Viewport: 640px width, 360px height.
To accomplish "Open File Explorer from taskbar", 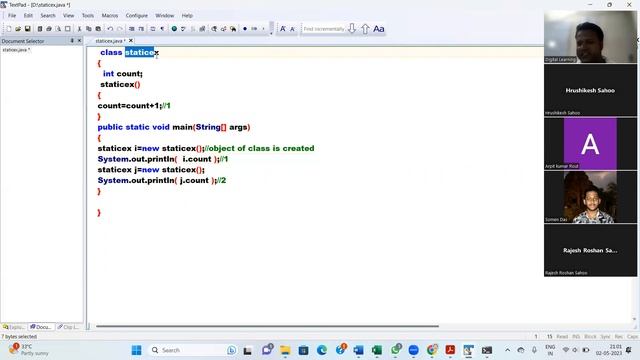I will [285, 350].
